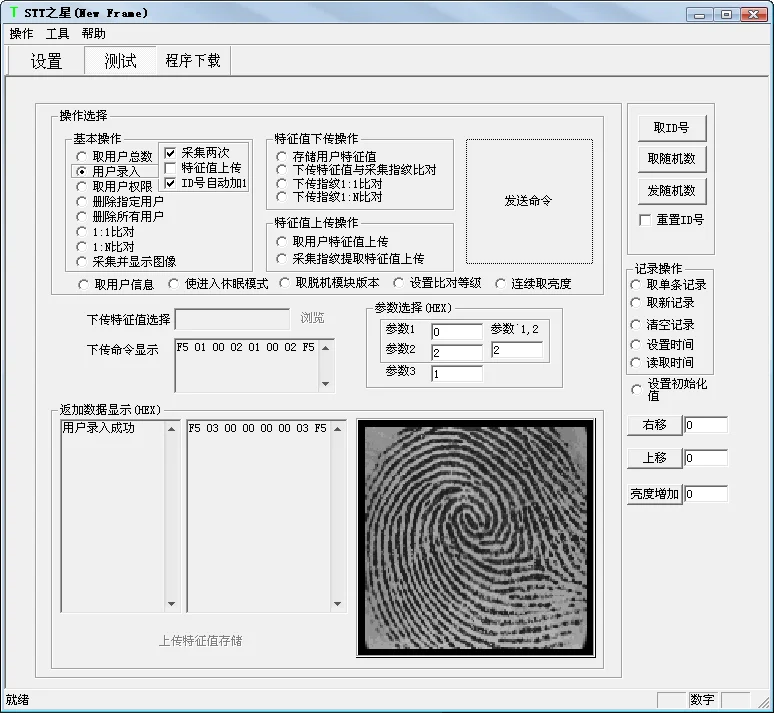
Task: Select 取新记录 record option
Action: pyautogui.click(x=663, y=303)
